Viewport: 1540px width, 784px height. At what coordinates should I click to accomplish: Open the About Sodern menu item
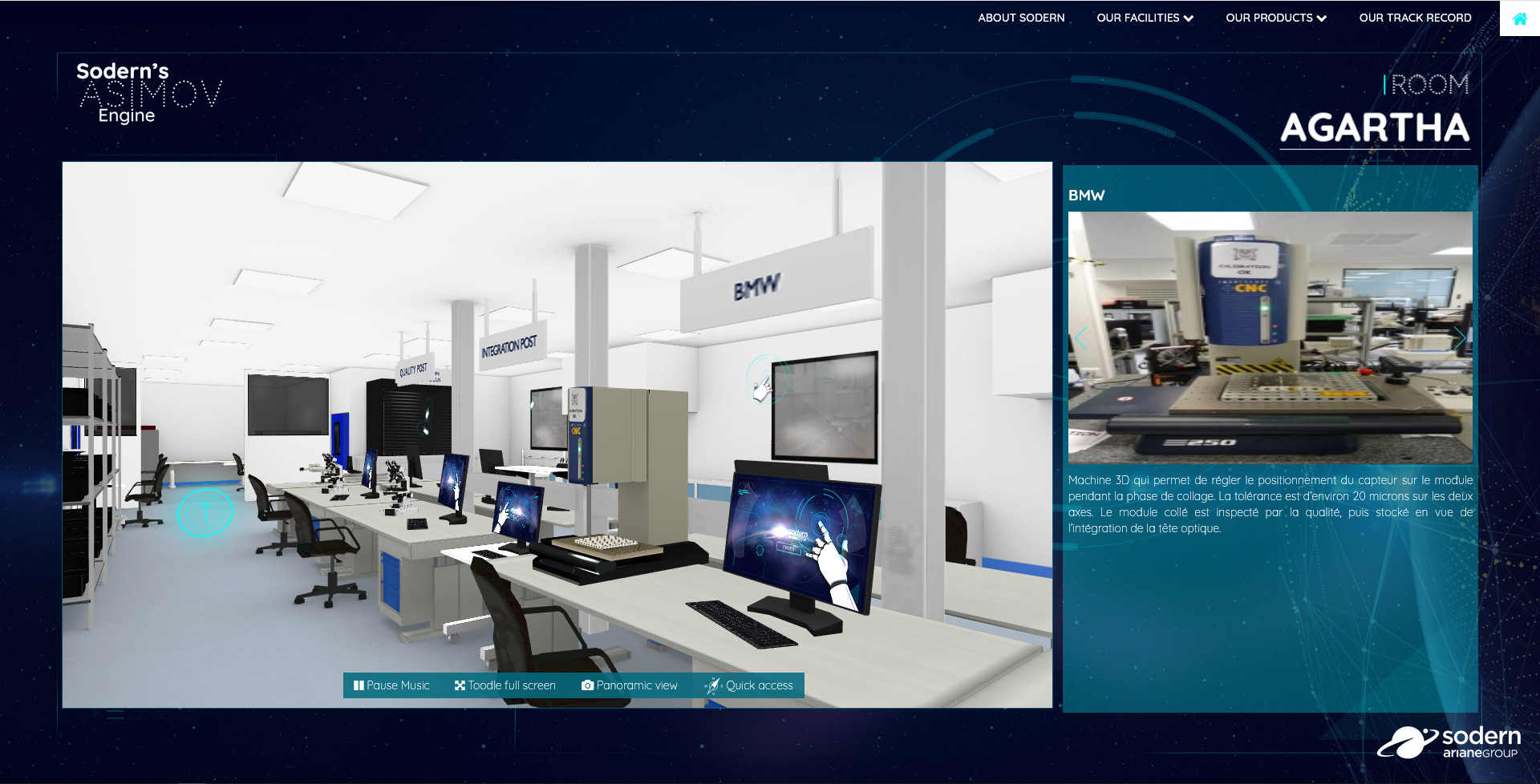coord(1021,18)
